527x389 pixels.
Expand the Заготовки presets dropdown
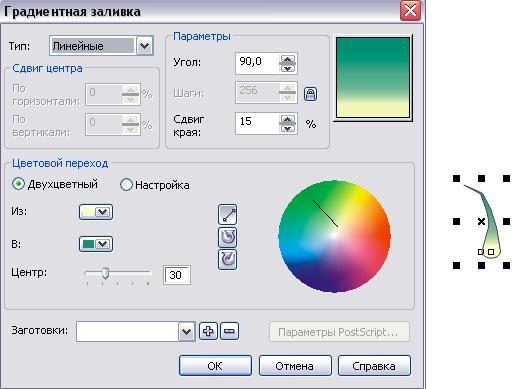click(187, 332)
